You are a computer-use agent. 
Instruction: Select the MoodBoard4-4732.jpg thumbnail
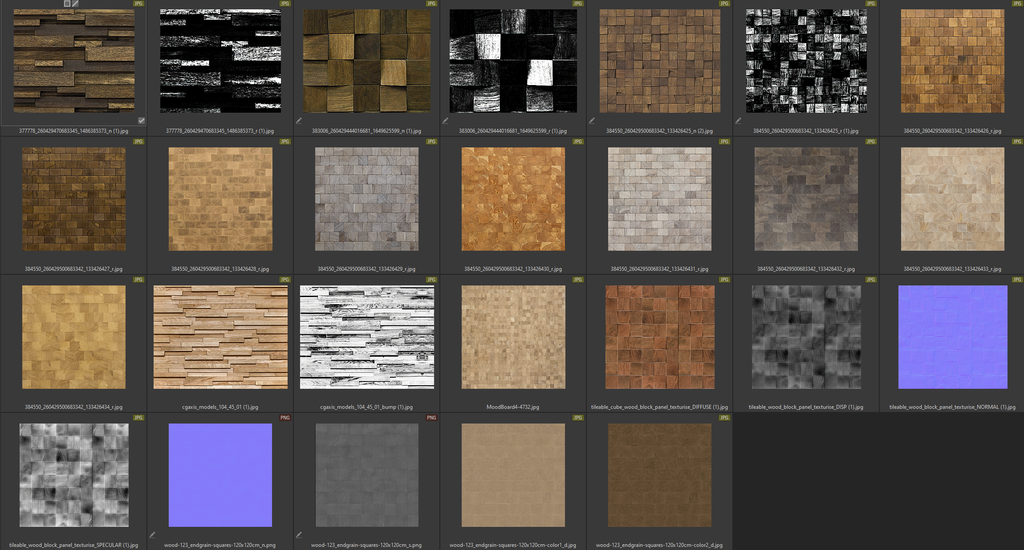click(x=513, y=337)
